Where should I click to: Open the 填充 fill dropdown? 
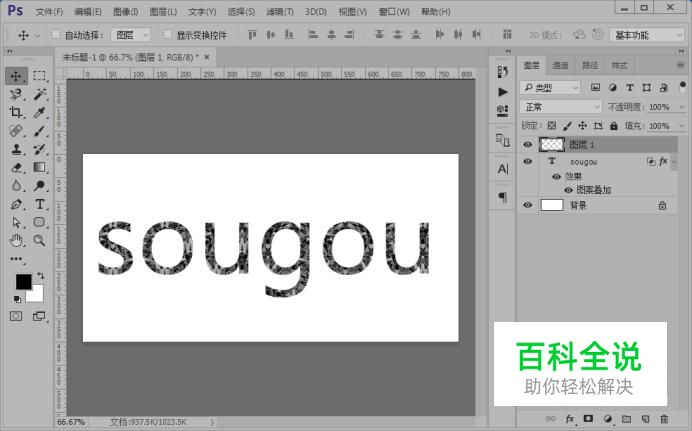[681, 126]
